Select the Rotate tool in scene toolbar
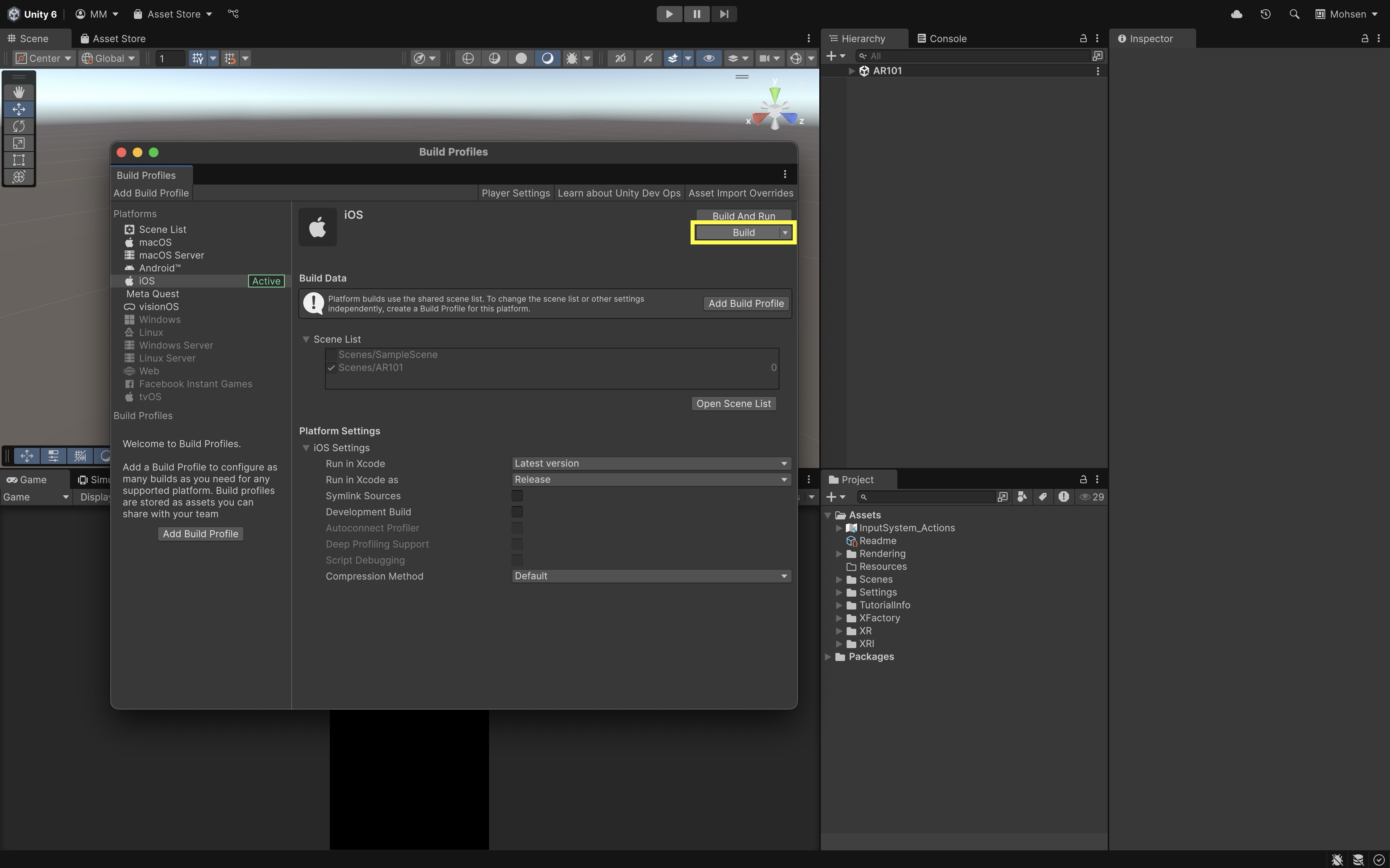The width and height of the screenshot is (1390, 868). tap(19, 126)
